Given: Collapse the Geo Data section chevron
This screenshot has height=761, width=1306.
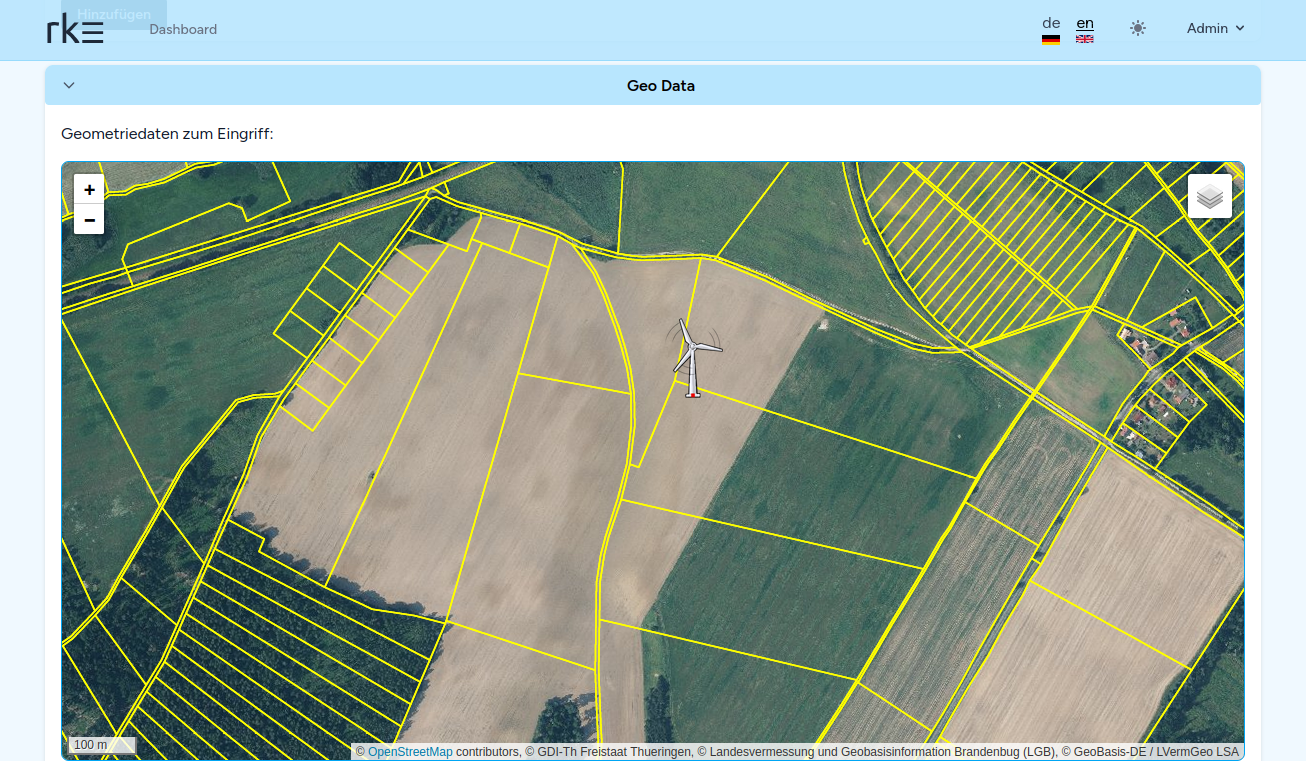Looking at the screenshot, I should click(69, 85).
